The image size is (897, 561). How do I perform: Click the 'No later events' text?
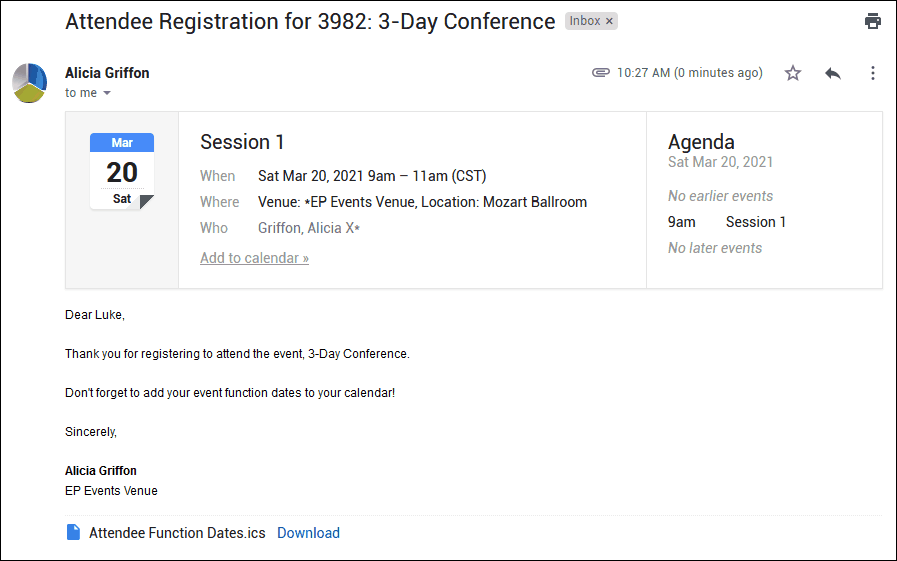[715, 248]
